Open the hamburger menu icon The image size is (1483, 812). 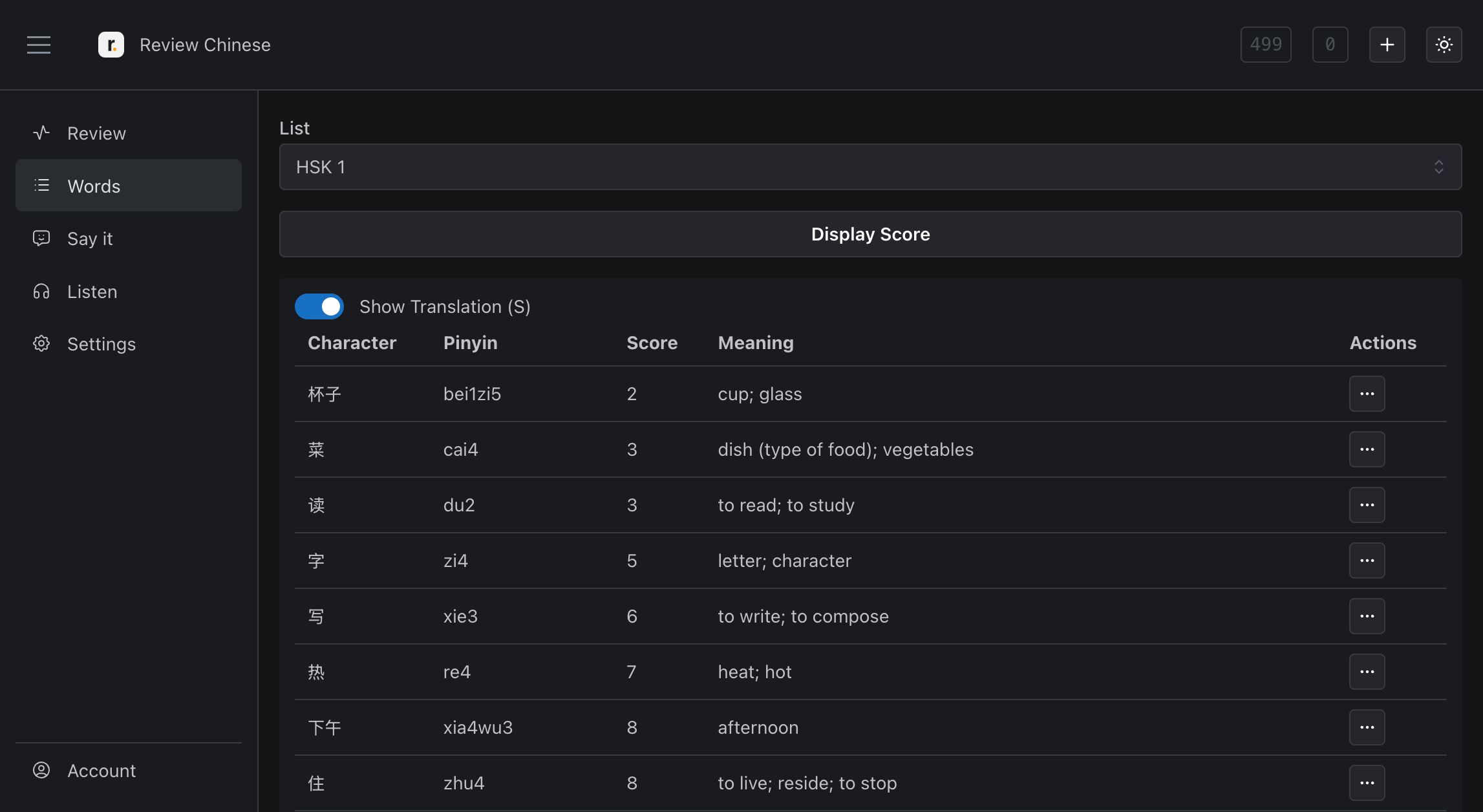point(39,45)
